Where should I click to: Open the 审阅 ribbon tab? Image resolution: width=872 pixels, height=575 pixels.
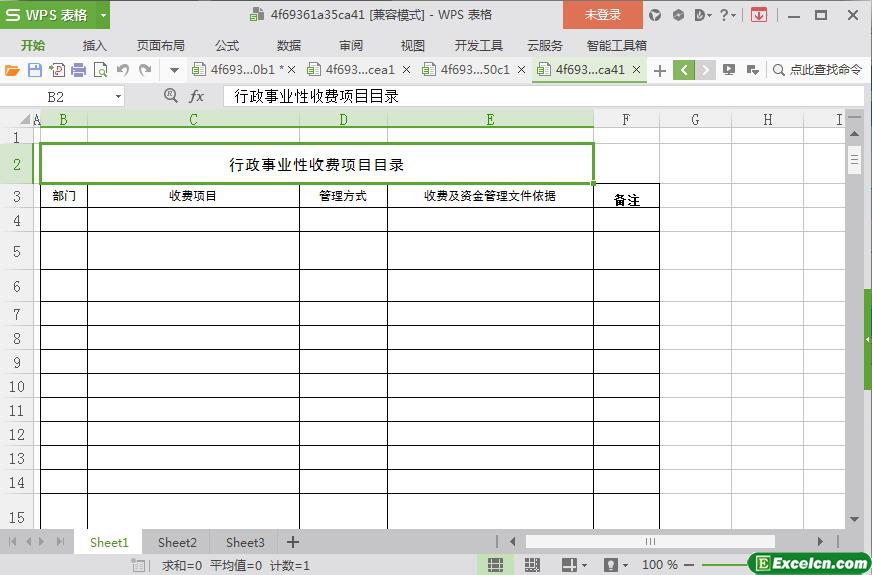[x=351, y=46]
